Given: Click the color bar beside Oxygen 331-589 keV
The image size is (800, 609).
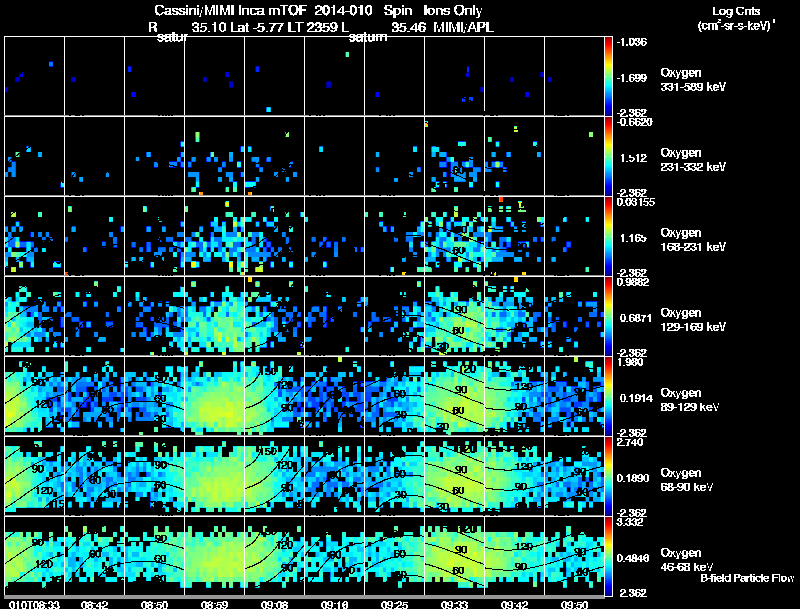Looking at the screenshot, I should (608, 76).
